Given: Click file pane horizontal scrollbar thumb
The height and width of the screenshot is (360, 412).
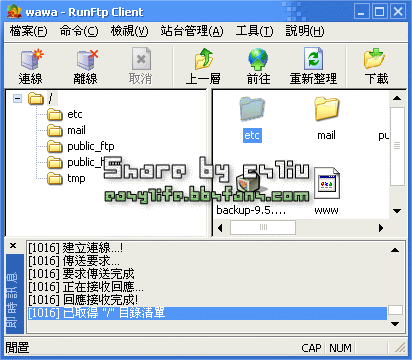Looking at the screenshot, I should (263, 228).
